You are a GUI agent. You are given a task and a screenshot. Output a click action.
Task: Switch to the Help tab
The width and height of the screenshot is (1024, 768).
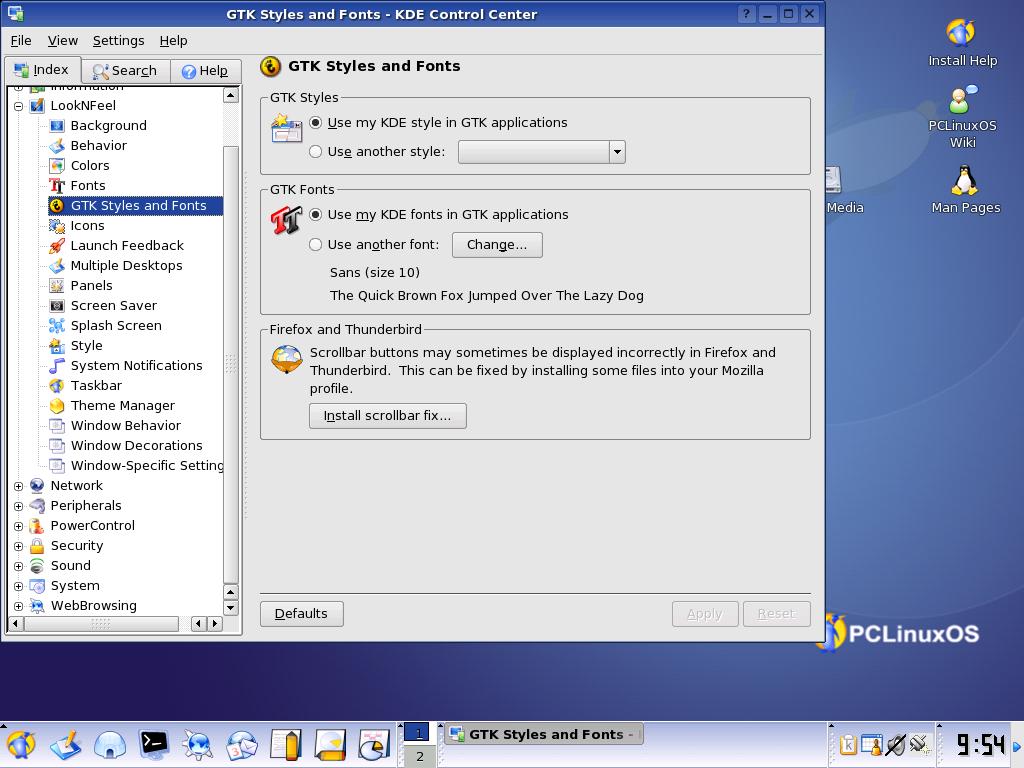click(205, 71)
